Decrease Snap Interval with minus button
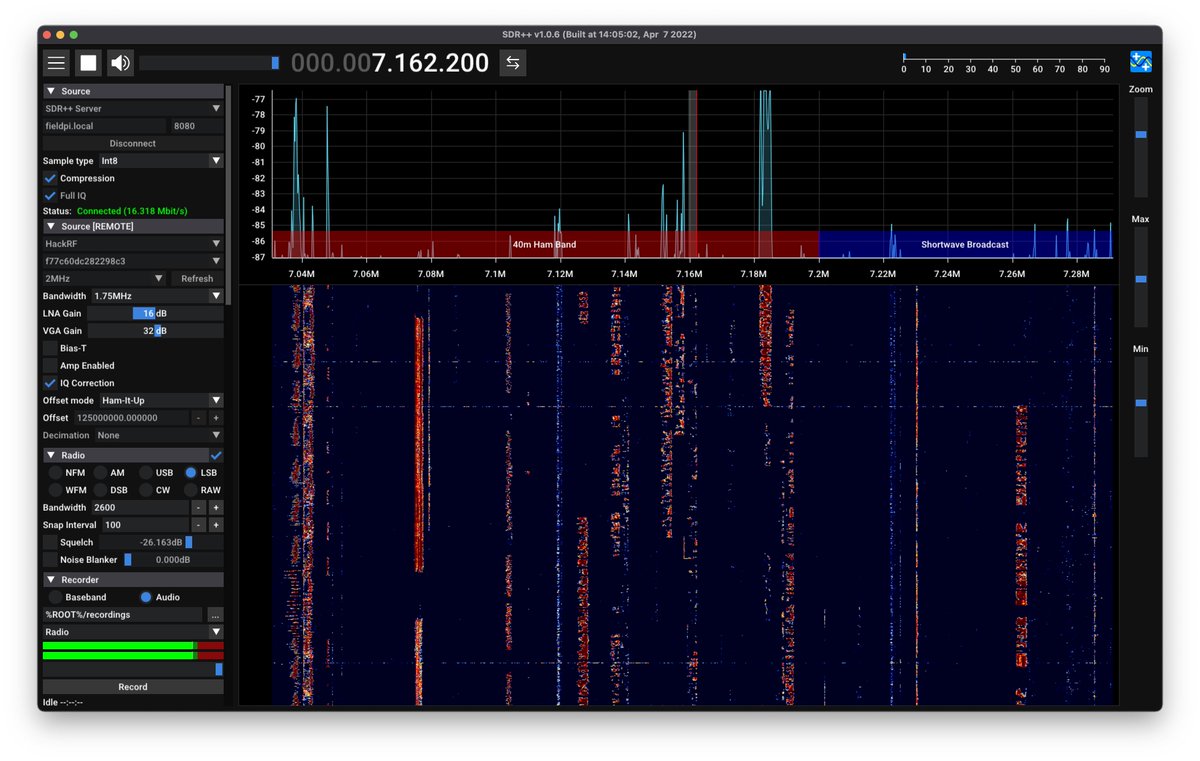Image resolution: width=1200 pixels, height=761 pixels. click(199, 525)
